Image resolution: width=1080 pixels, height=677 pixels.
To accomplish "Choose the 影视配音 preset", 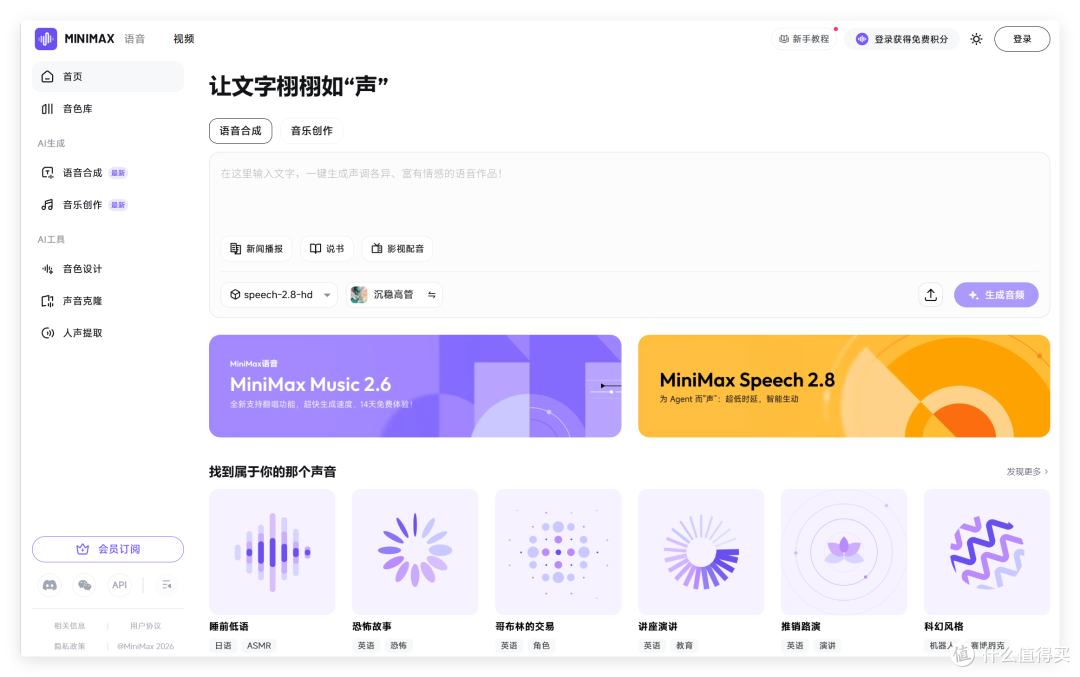I will pos(397,249).
